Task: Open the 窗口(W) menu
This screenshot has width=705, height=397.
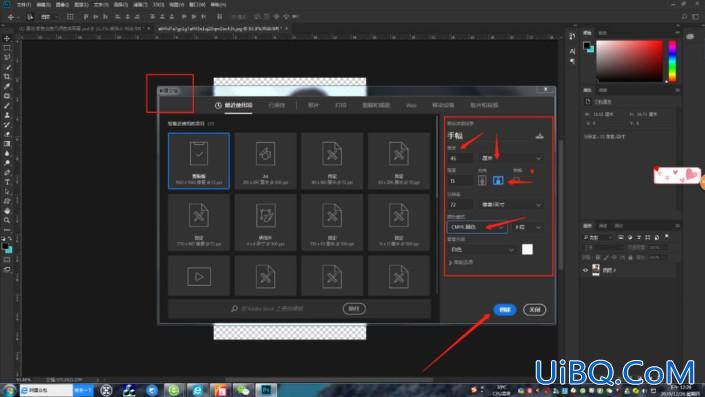Action: pos(197,4)
